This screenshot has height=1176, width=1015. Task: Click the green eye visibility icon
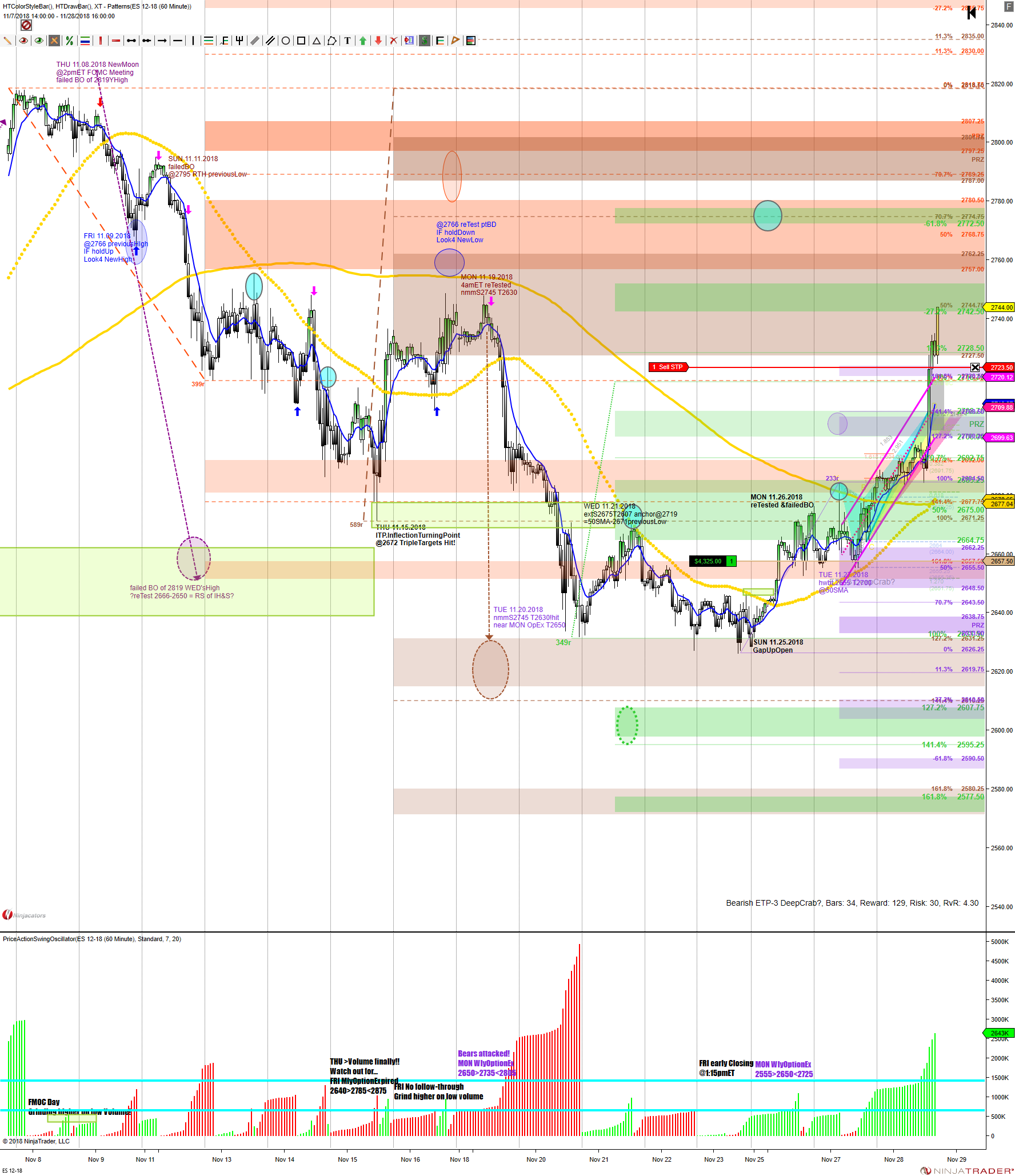pyautogui.click(x=39, y=41)
